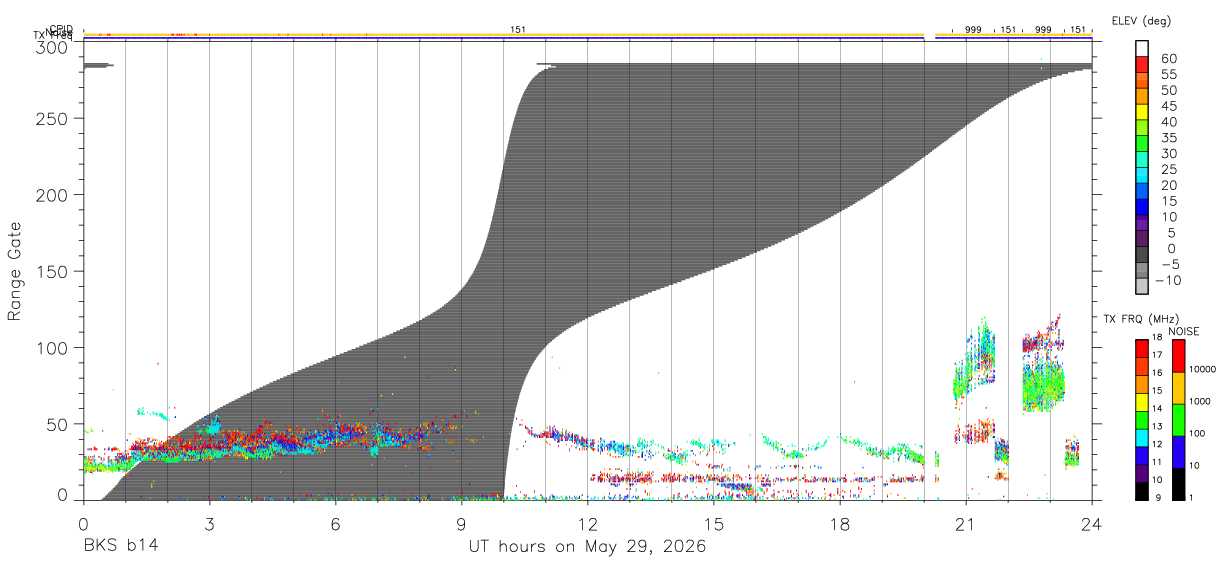Pick the black TX FRQ swatch between 9 and 10

tap(1141, 490)
